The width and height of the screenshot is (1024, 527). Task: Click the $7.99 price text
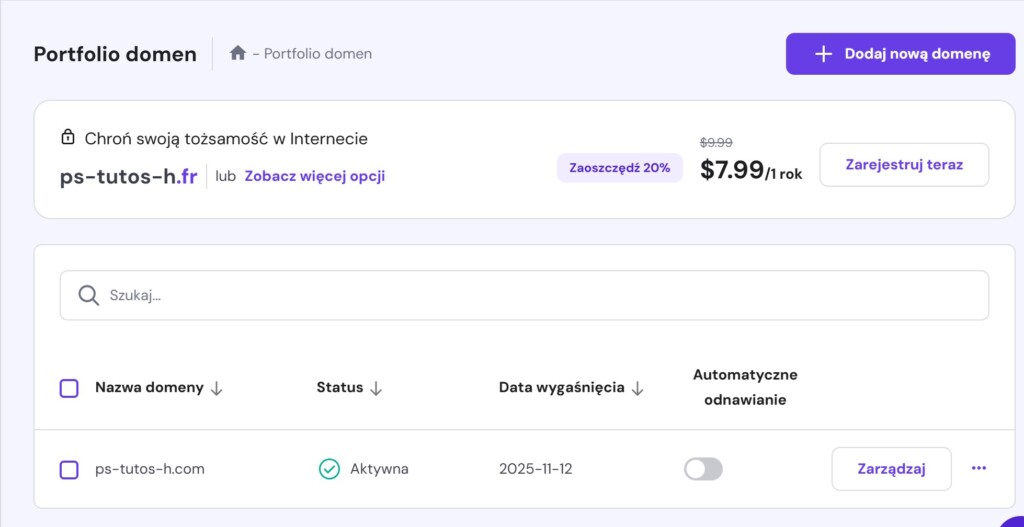tap(732, 170)
